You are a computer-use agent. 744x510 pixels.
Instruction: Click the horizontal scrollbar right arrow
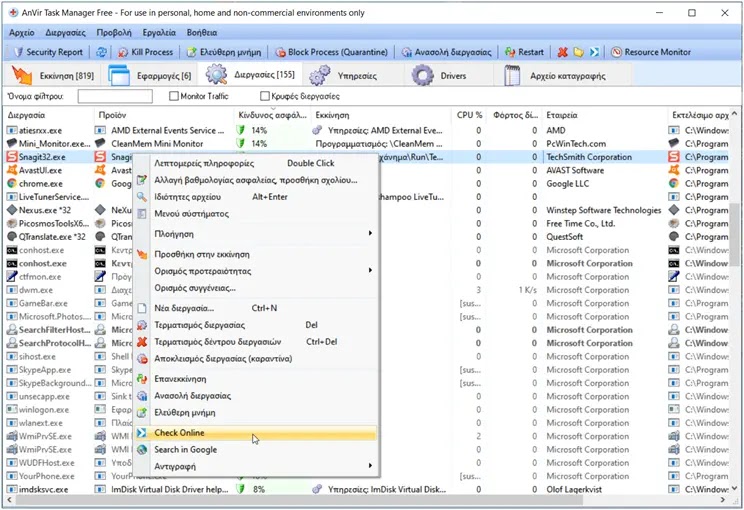click(x=723, y=500)
